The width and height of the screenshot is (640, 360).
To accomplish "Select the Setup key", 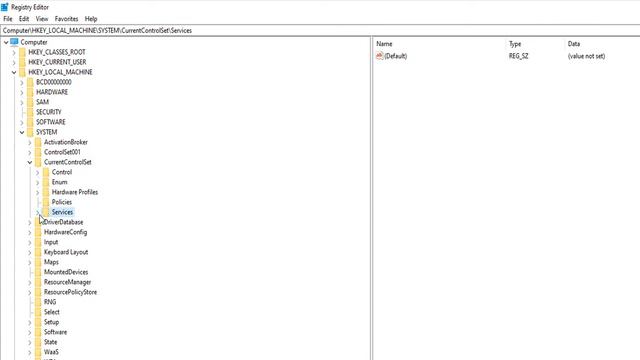I will pos(51,322).
